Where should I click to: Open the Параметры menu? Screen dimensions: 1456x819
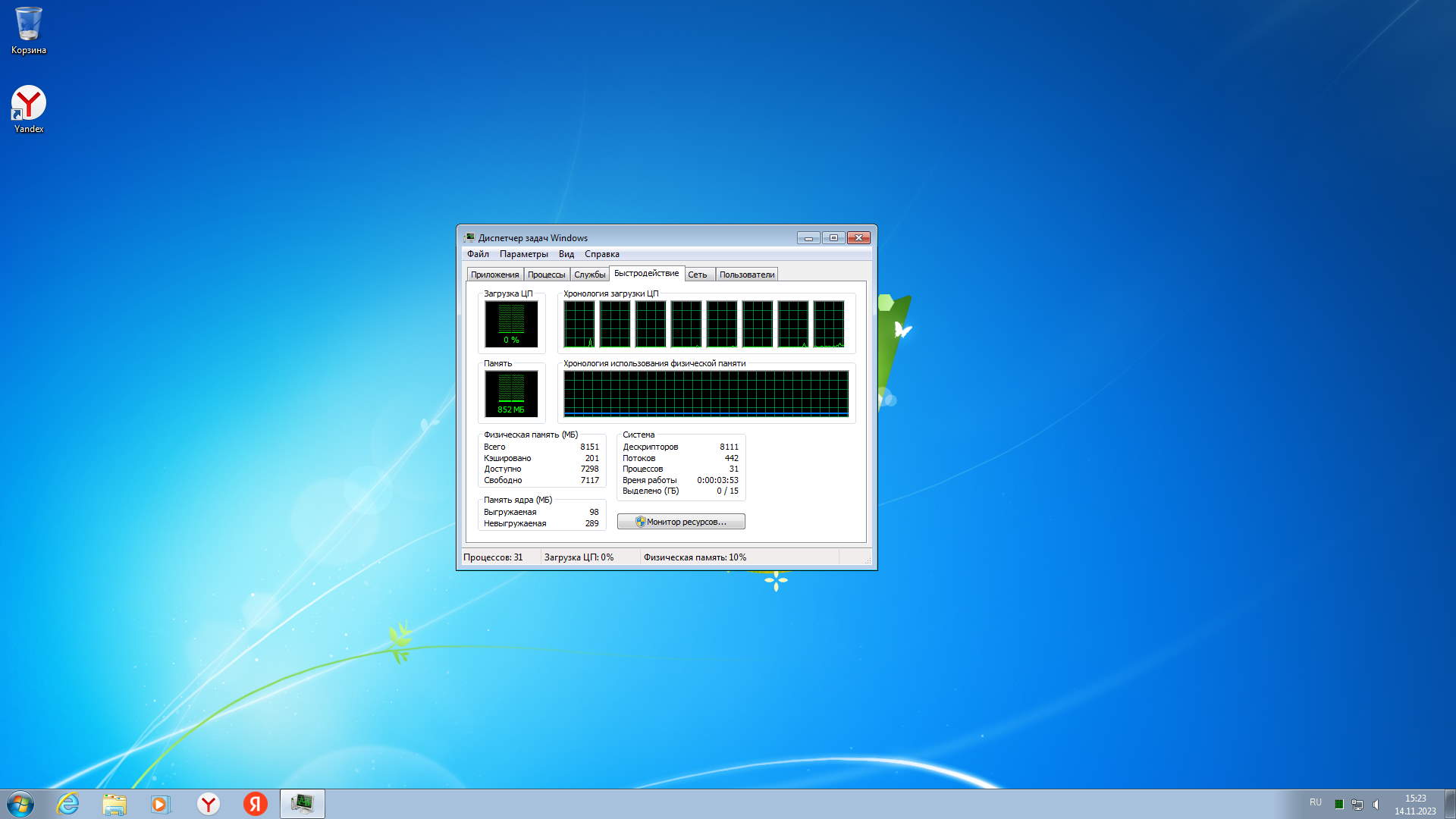(x=523, y=254)
